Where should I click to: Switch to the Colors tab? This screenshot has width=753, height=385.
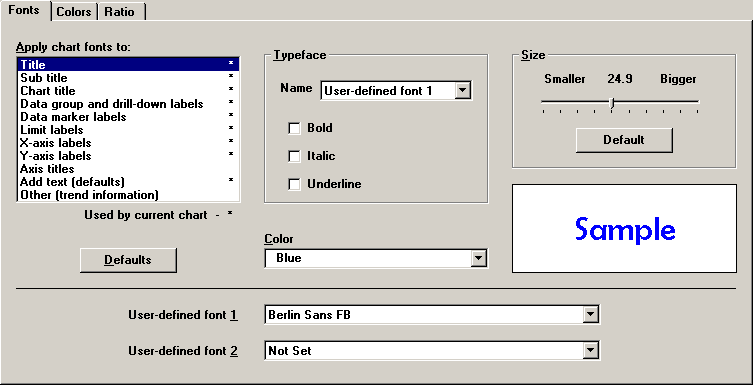(74, 12)
